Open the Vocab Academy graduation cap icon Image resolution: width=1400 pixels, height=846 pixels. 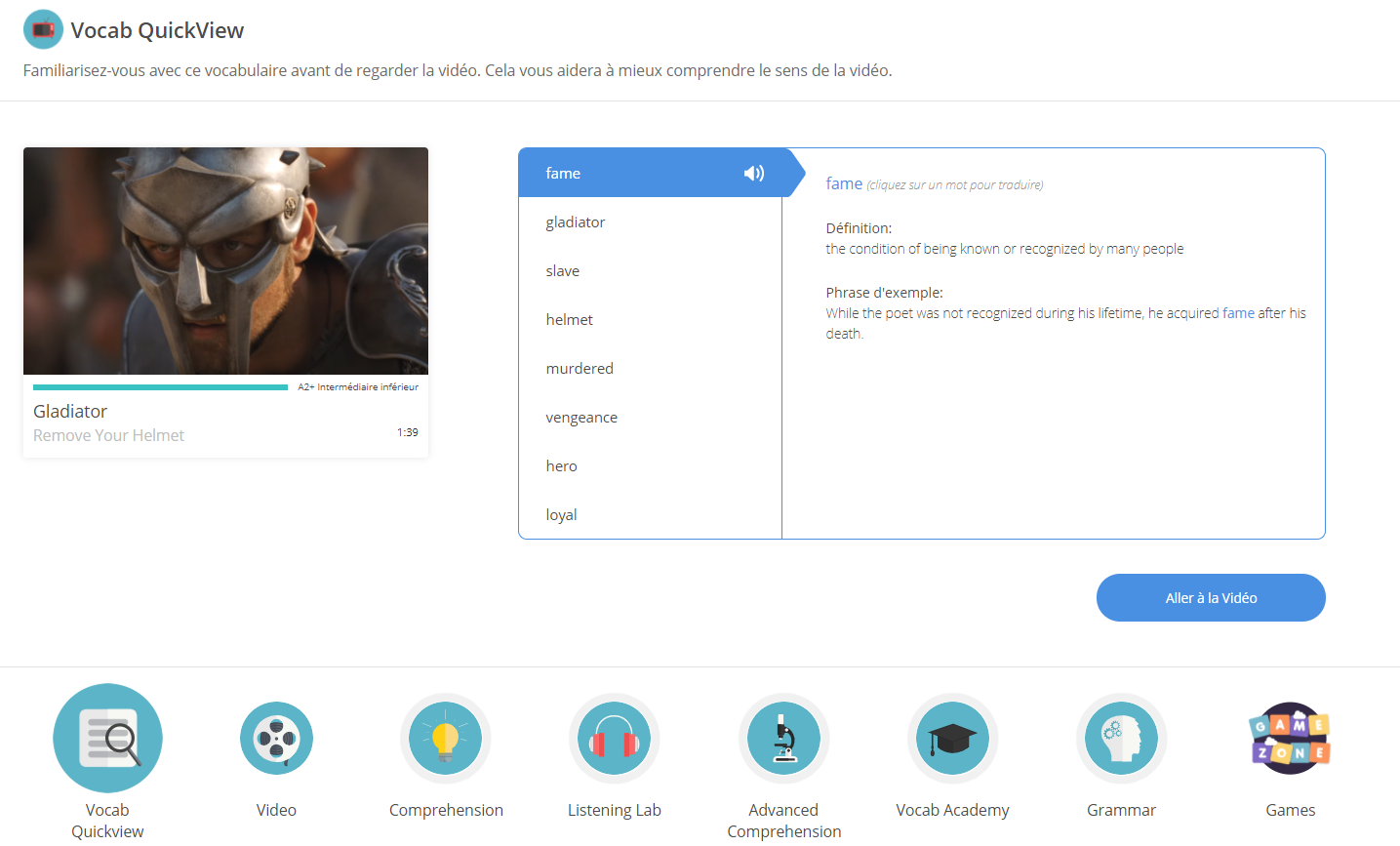coord(952,739)
